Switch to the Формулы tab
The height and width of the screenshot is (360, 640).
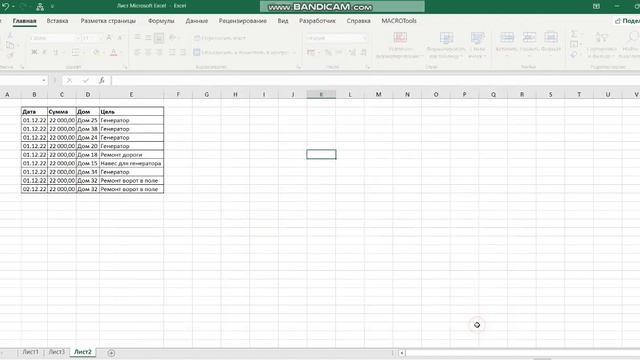(x=161, y=21)
